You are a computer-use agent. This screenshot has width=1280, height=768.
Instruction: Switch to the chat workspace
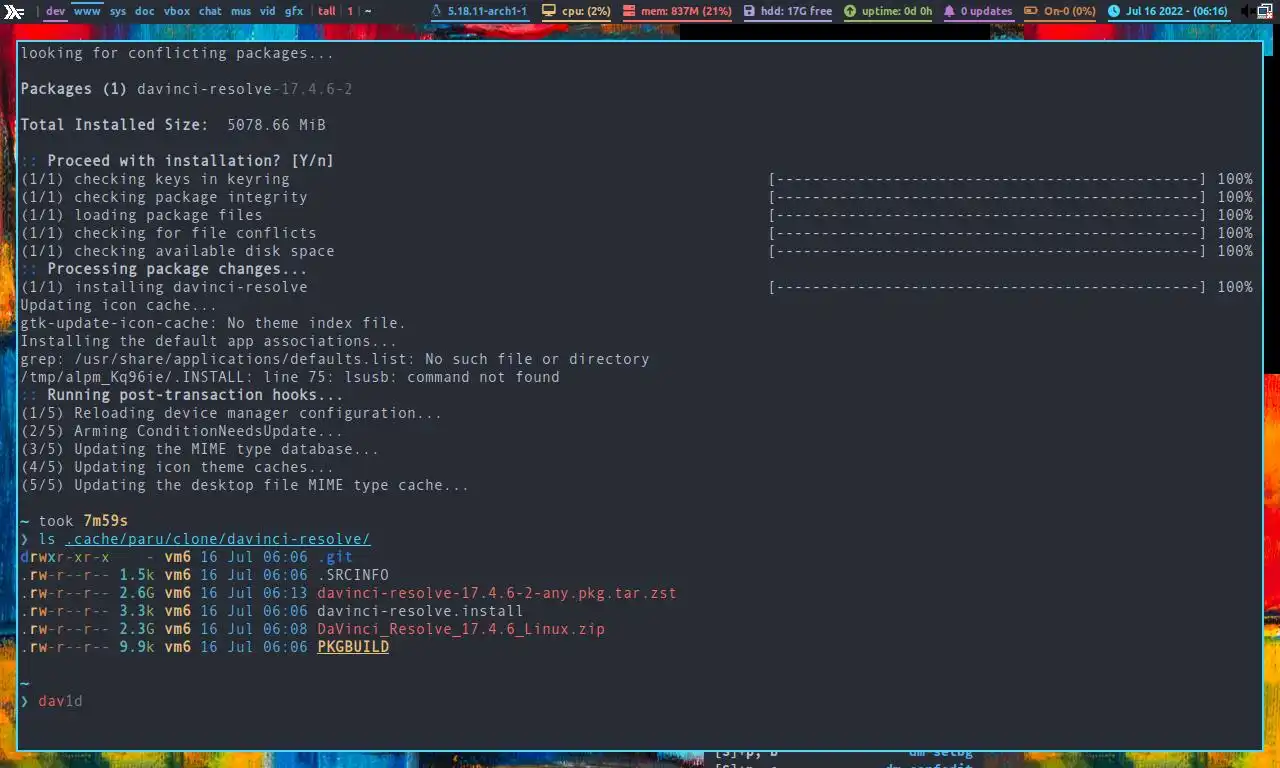[210, 11]
